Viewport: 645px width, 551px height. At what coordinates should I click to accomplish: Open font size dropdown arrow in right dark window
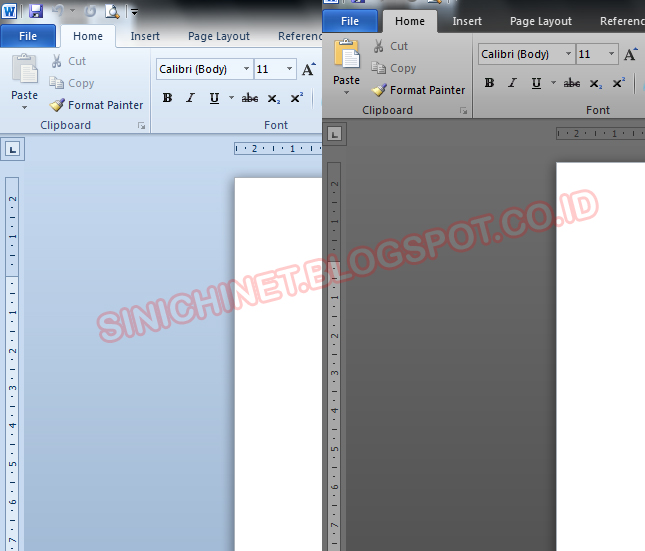[x=611, y=54]
